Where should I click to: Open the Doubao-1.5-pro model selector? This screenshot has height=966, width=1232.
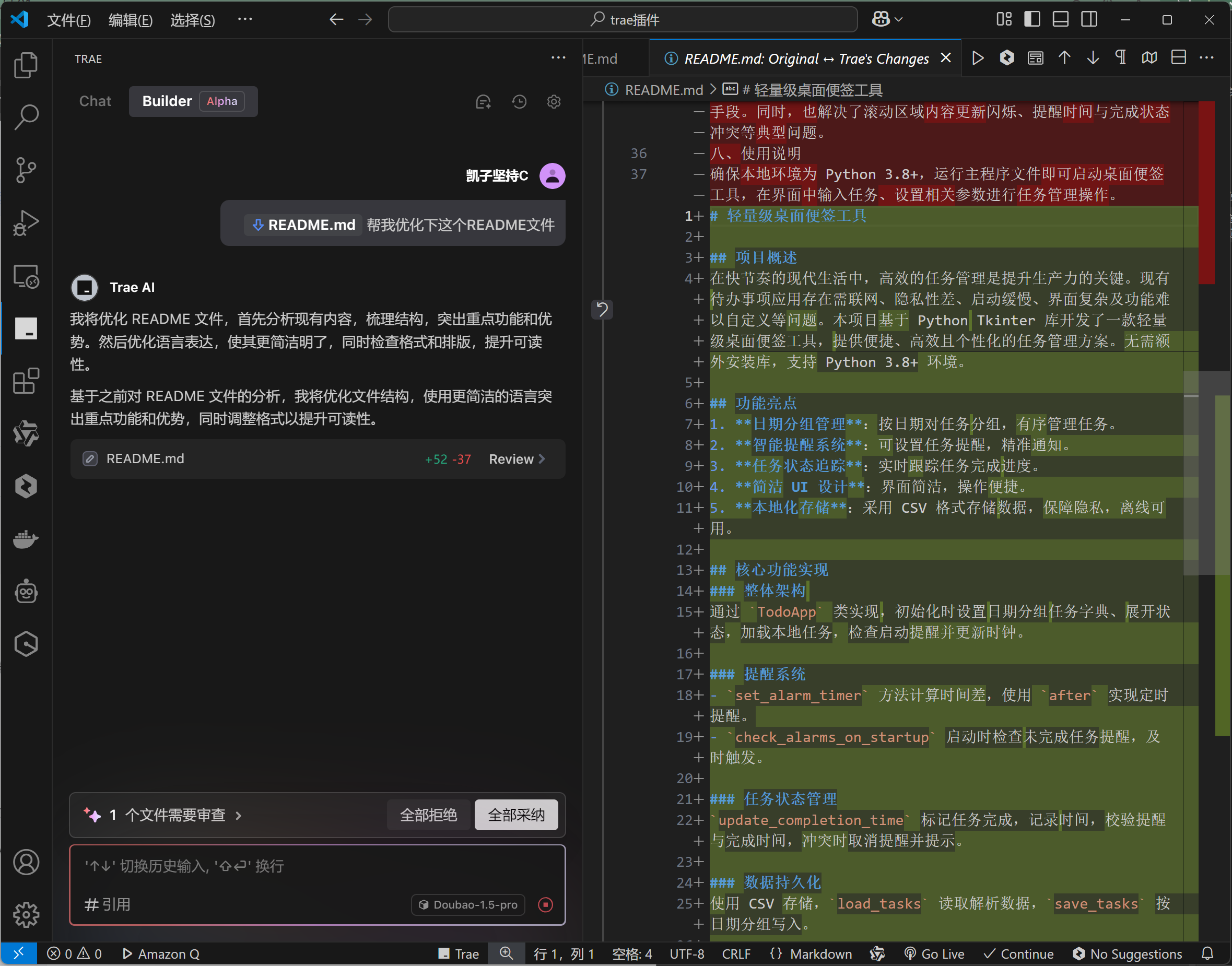[x=468, y=904]
